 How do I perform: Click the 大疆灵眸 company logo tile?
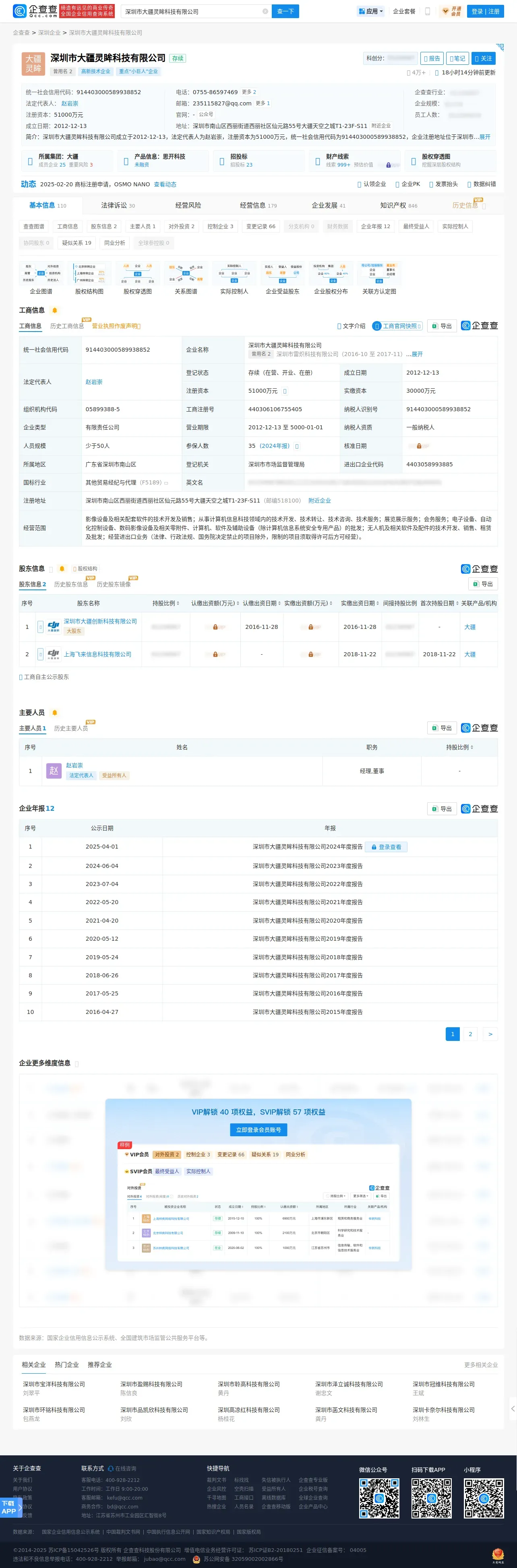(x=33, y=63)
